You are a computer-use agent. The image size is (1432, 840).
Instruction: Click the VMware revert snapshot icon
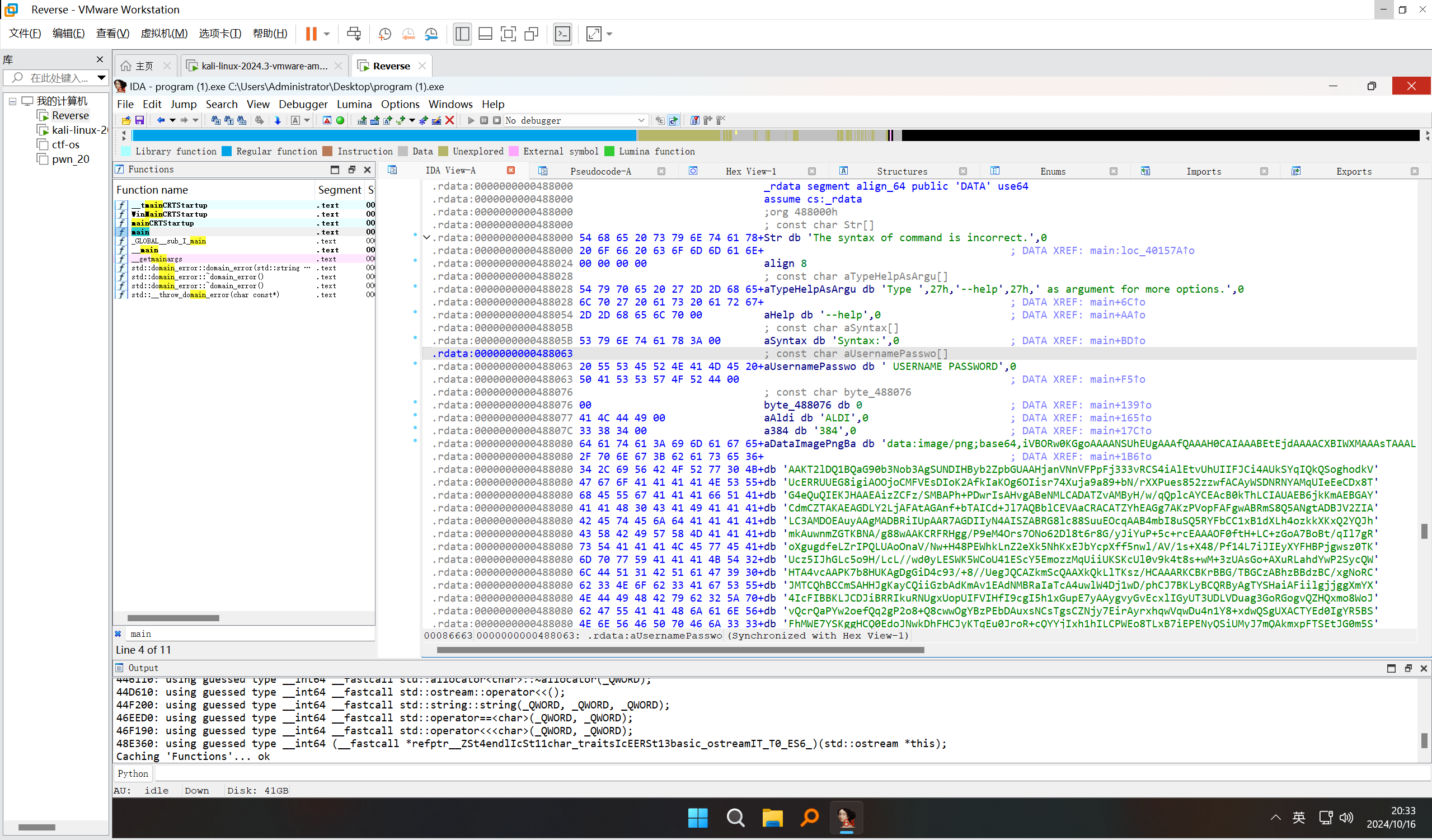(x=408, y=34)
